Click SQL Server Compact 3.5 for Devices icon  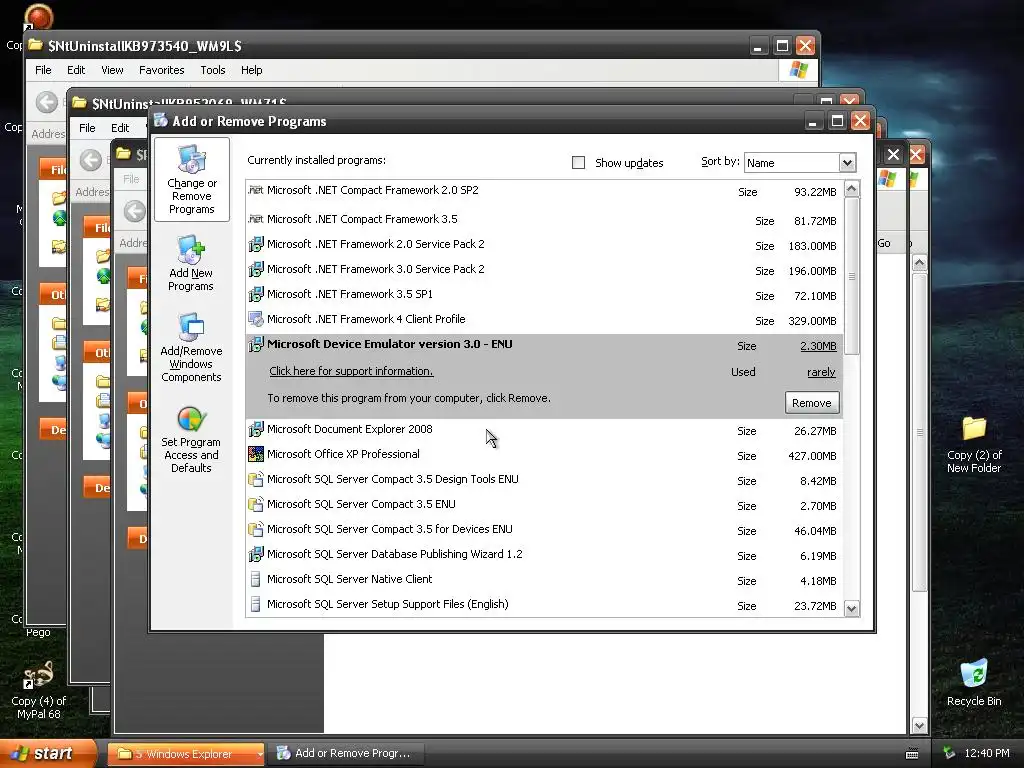pyautogui.click(x=255, y=529)
